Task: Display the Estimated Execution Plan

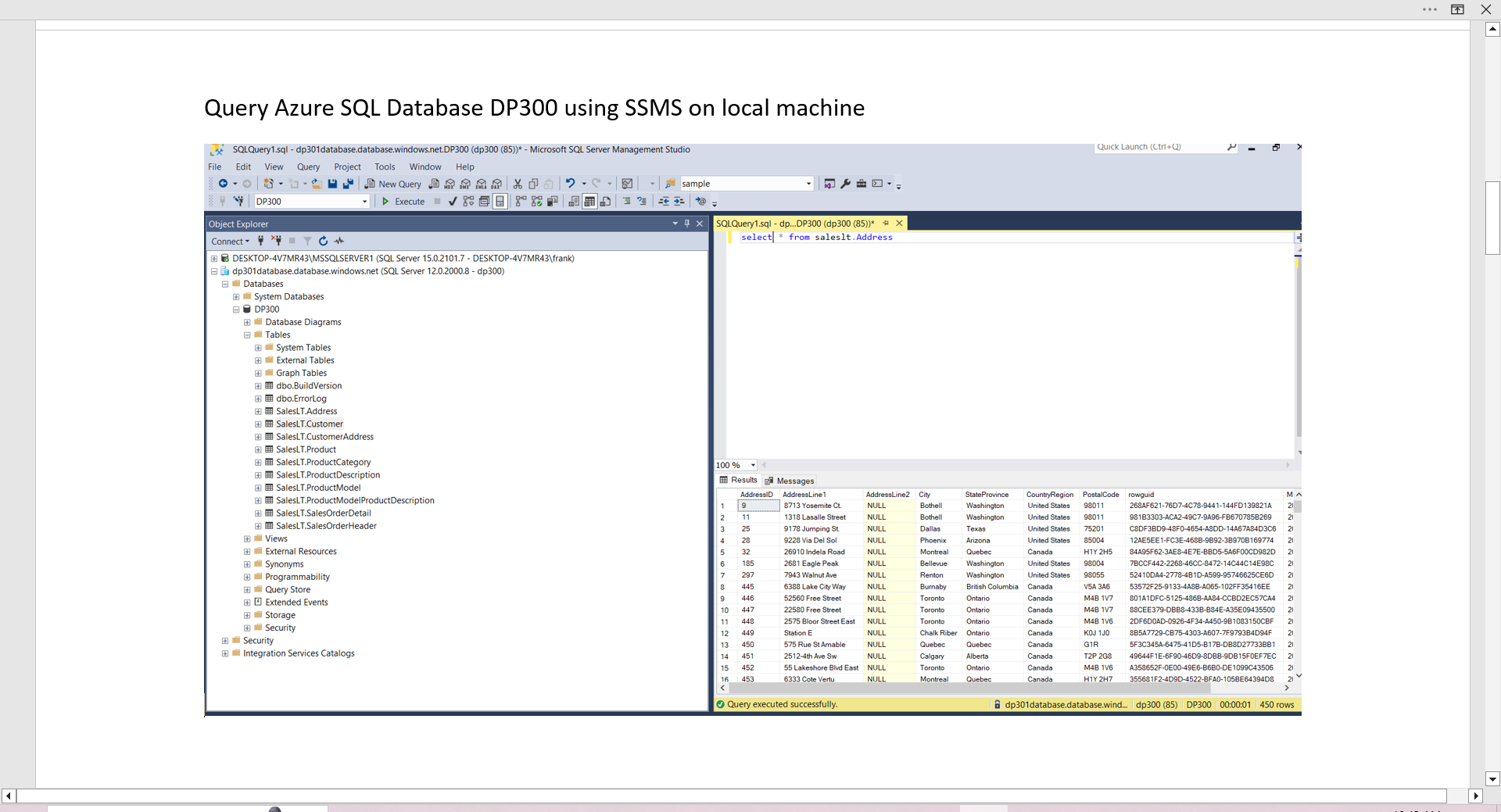Action: 468,201
